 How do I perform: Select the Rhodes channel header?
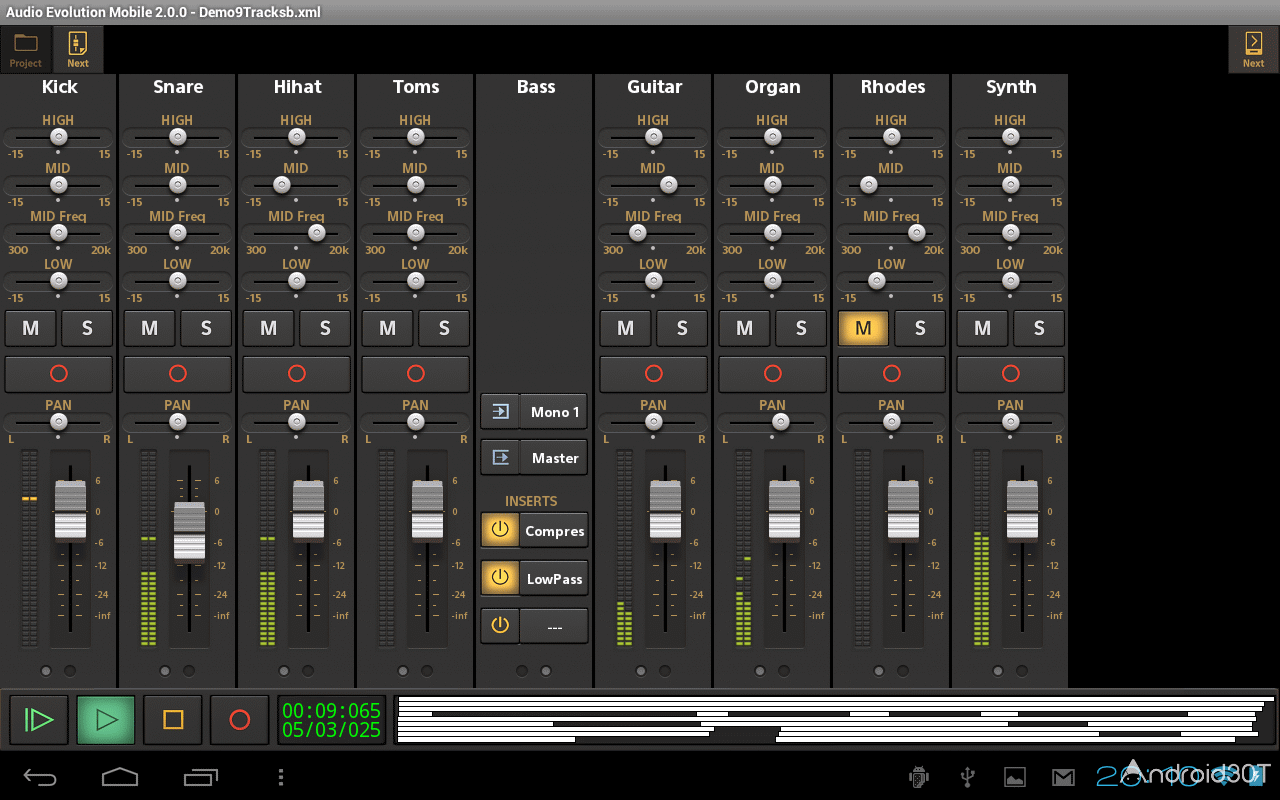point(892,87)
